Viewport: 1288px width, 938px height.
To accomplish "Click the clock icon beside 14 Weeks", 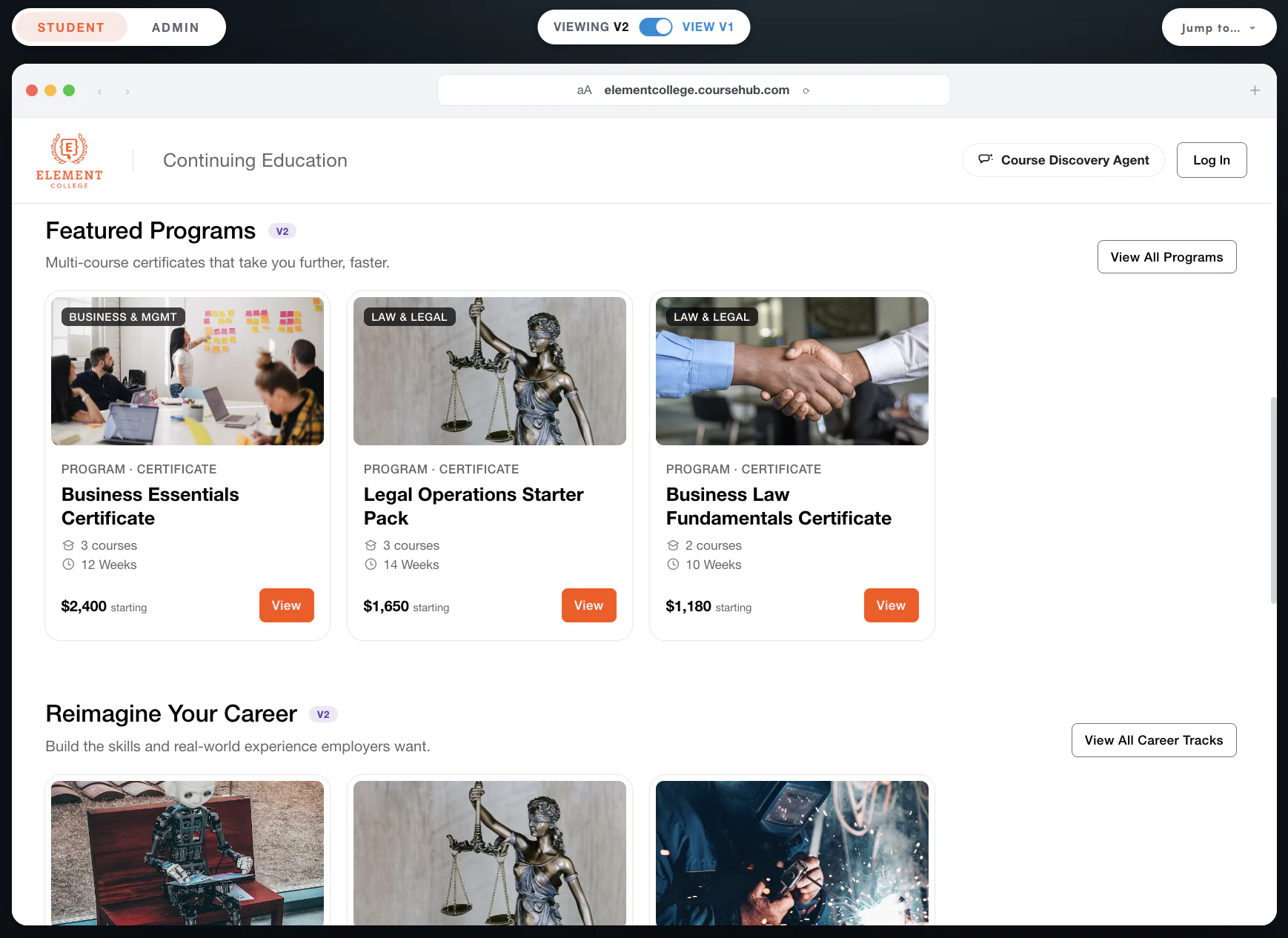I will point(371,565).
